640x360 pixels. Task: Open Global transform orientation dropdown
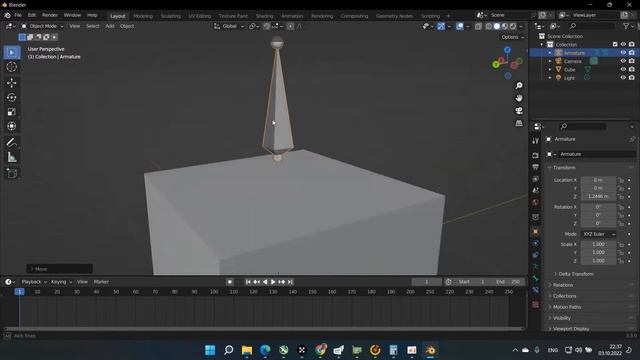coord(229,26)
